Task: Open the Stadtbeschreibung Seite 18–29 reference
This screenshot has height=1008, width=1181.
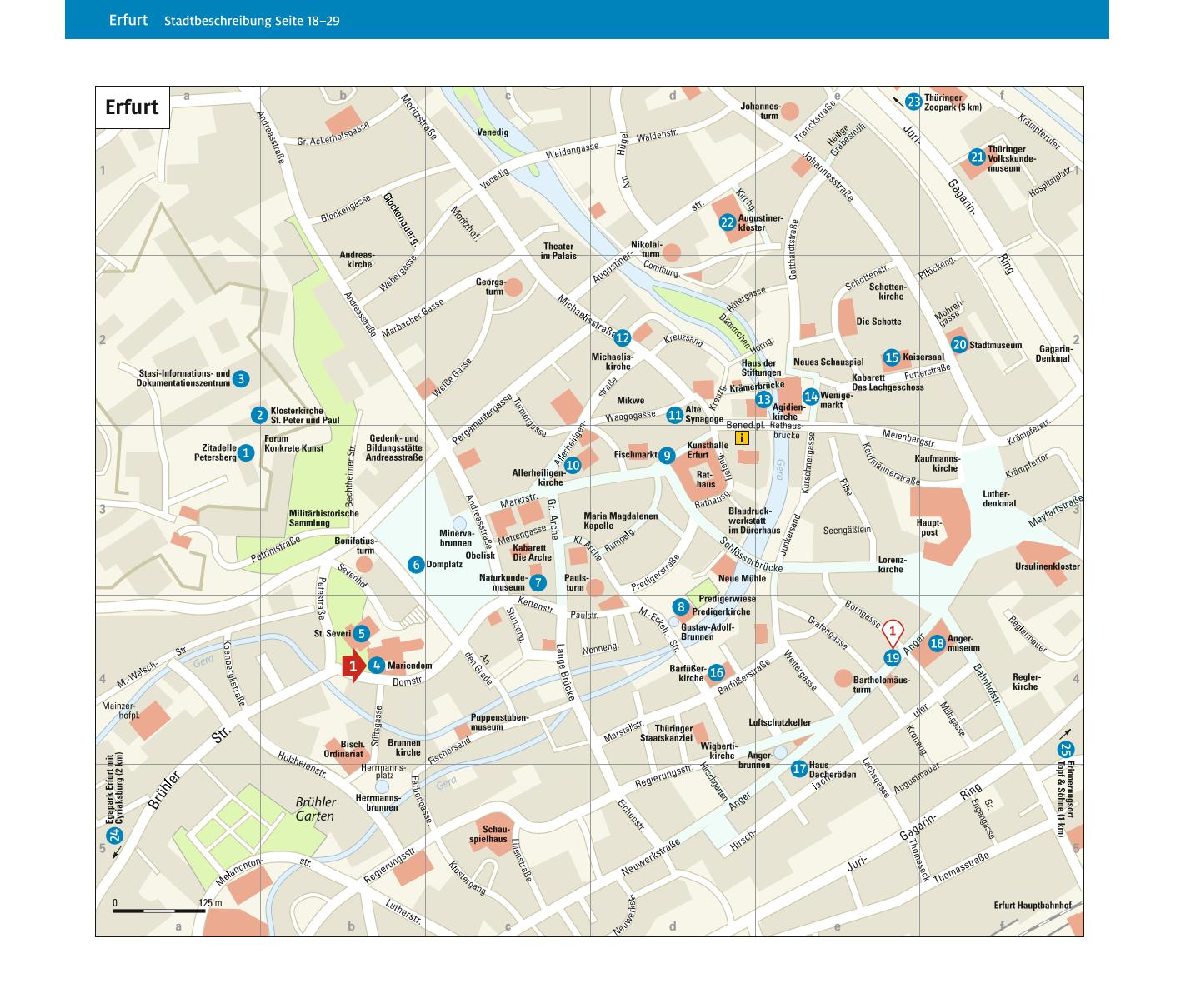Action: (x=252, y=21)
